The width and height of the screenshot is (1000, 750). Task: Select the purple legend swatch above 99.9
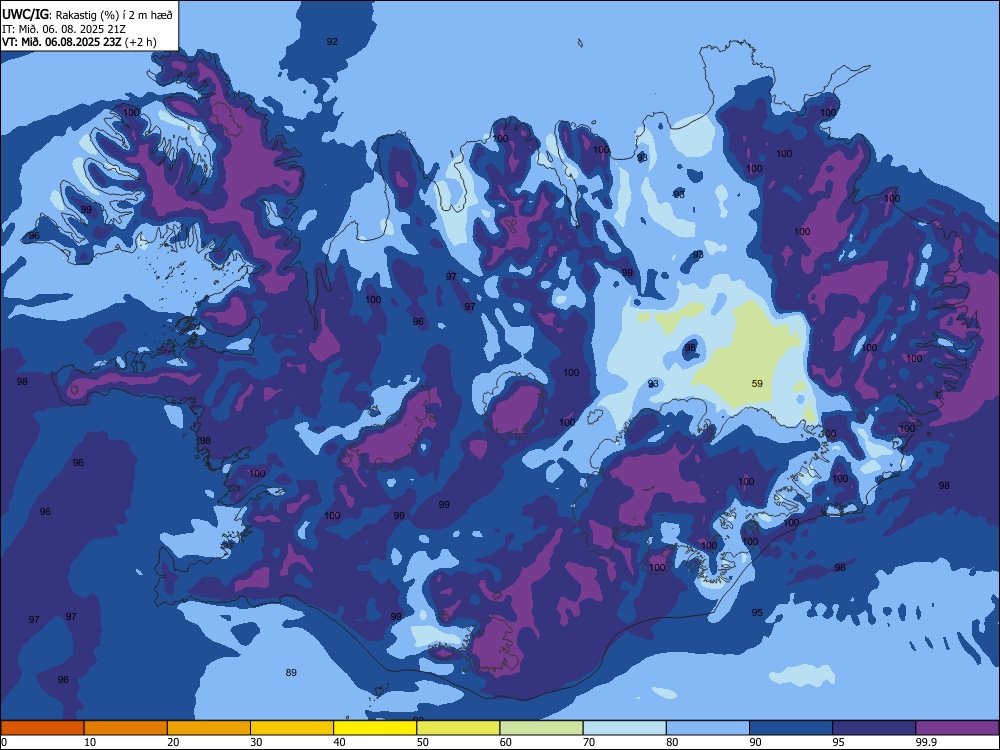tap(957, 728)
